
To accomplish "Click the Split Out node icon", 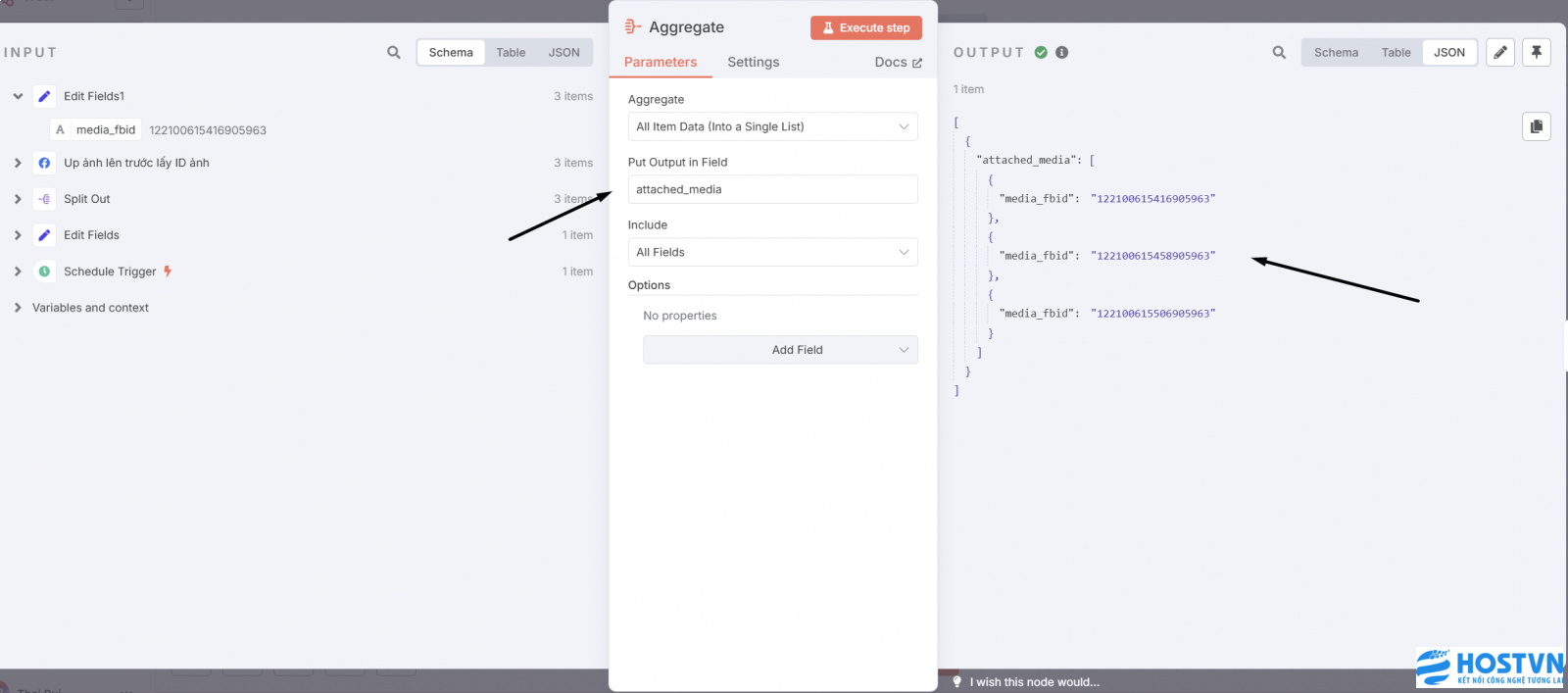I will click(x=44, y=199).
